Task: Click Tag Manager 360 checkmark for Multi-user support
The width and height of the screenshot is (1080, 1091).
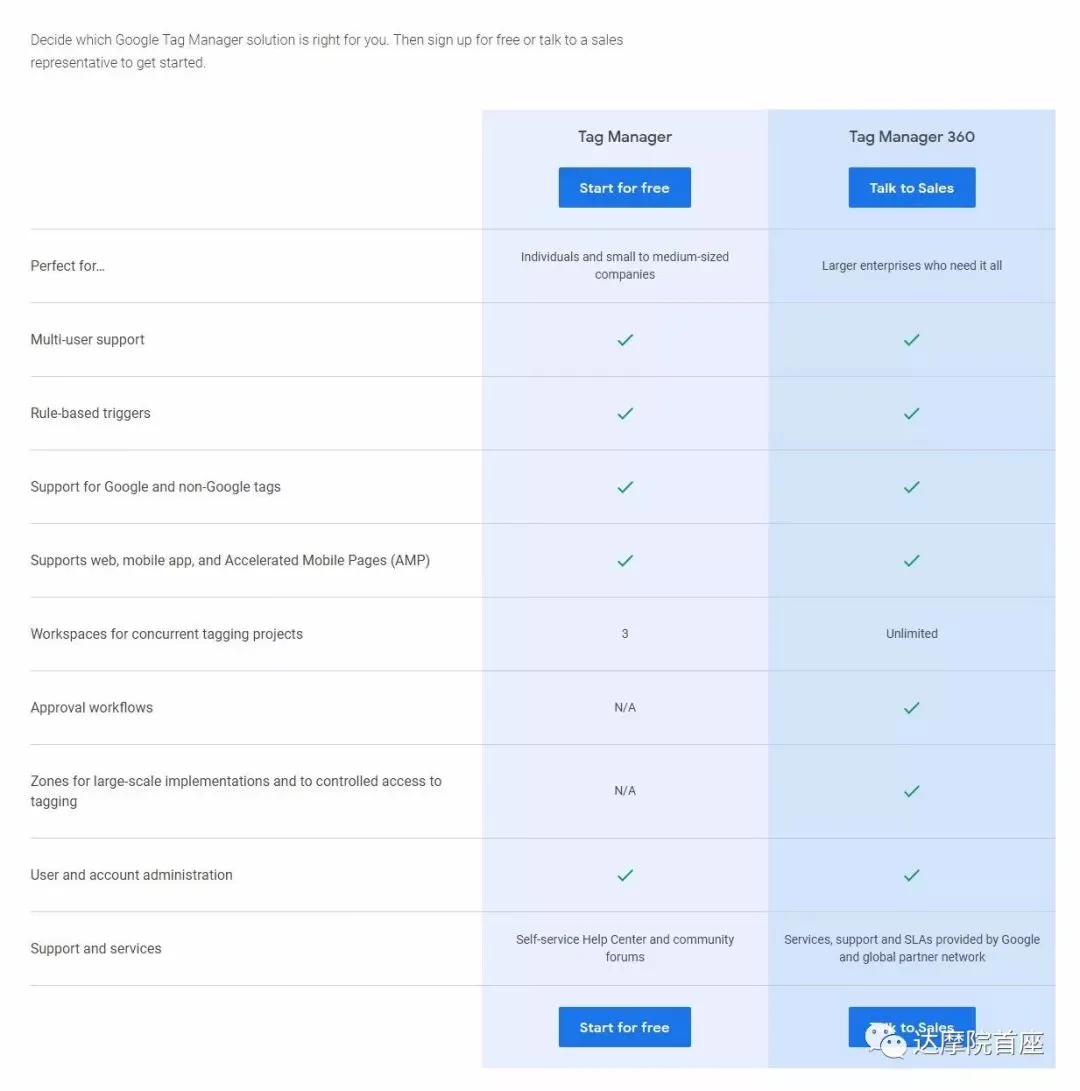Action: point(912,340)
